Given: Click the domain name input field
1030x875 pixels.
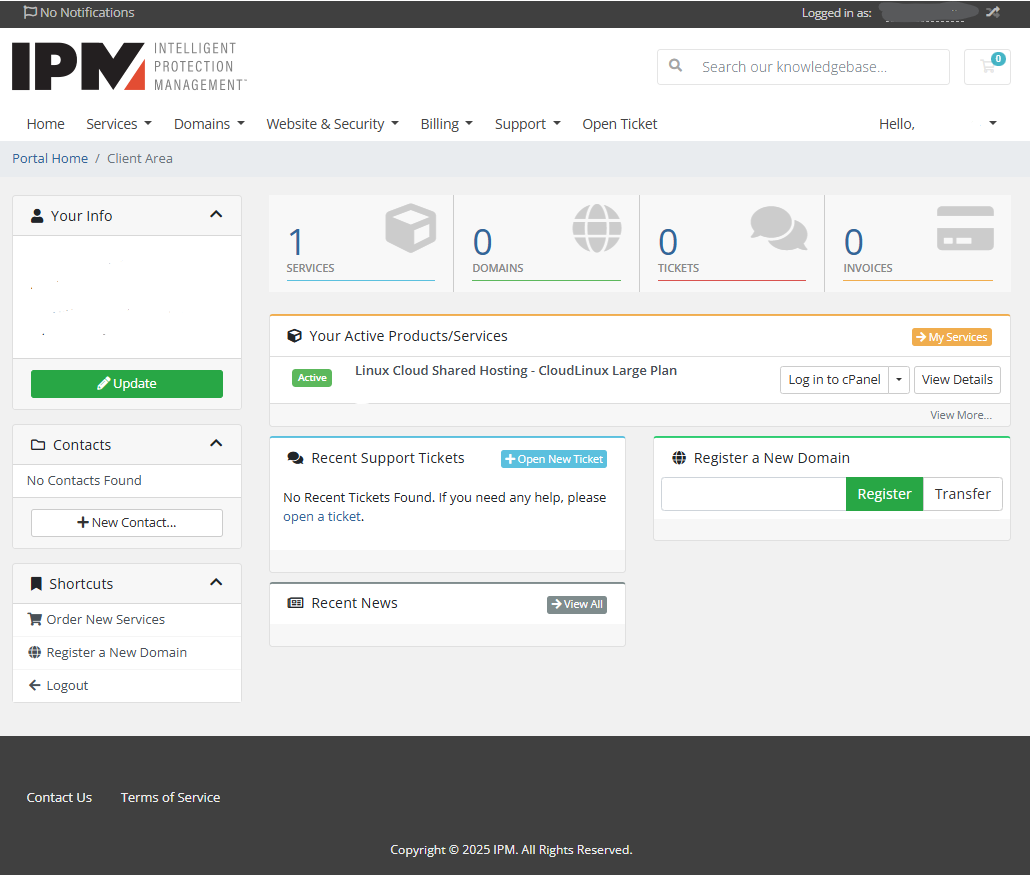Looking at the screenshot, I should (753, 494).
